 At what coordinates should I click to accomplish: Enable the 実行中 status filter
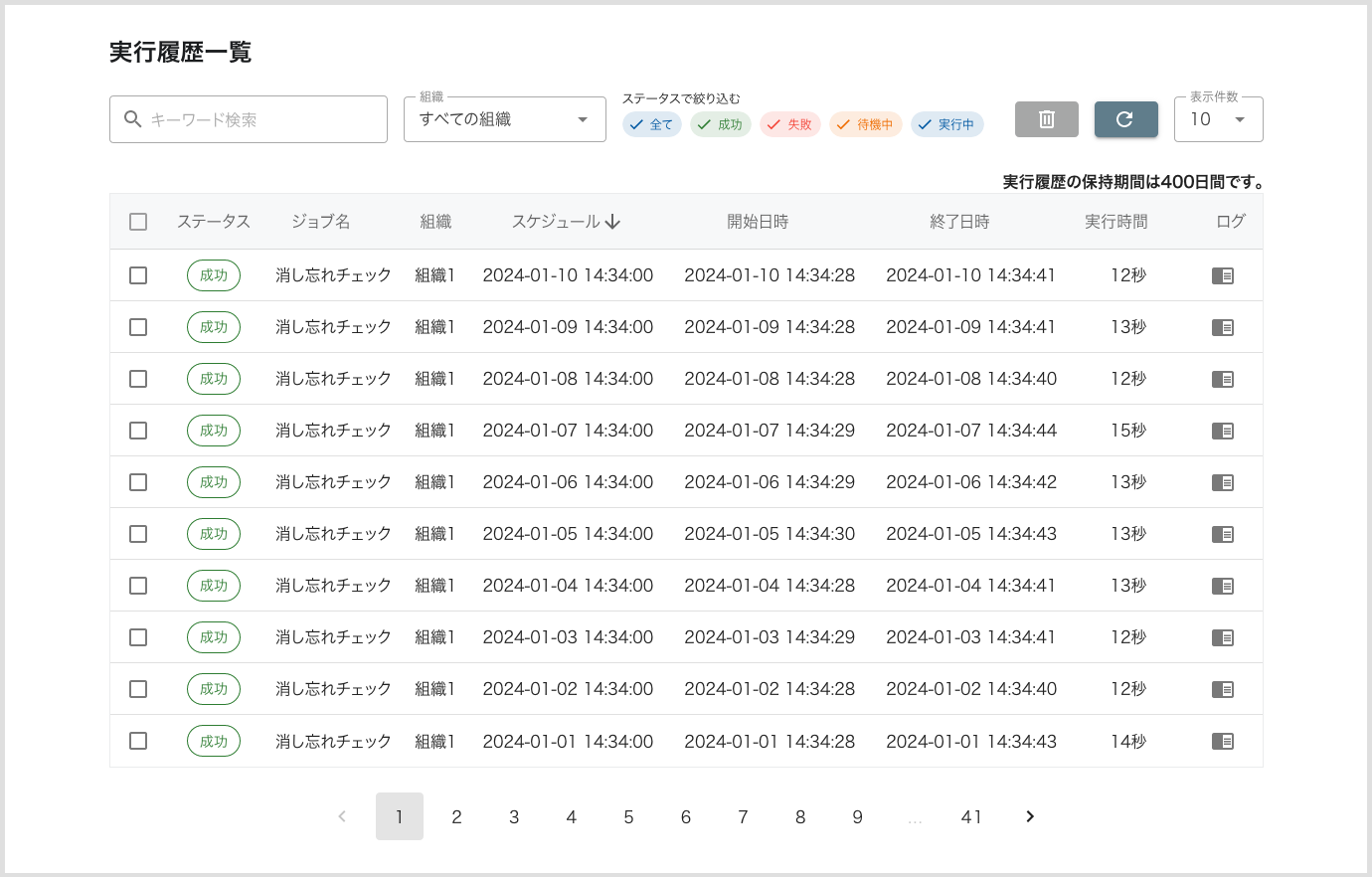pos(946,124)
